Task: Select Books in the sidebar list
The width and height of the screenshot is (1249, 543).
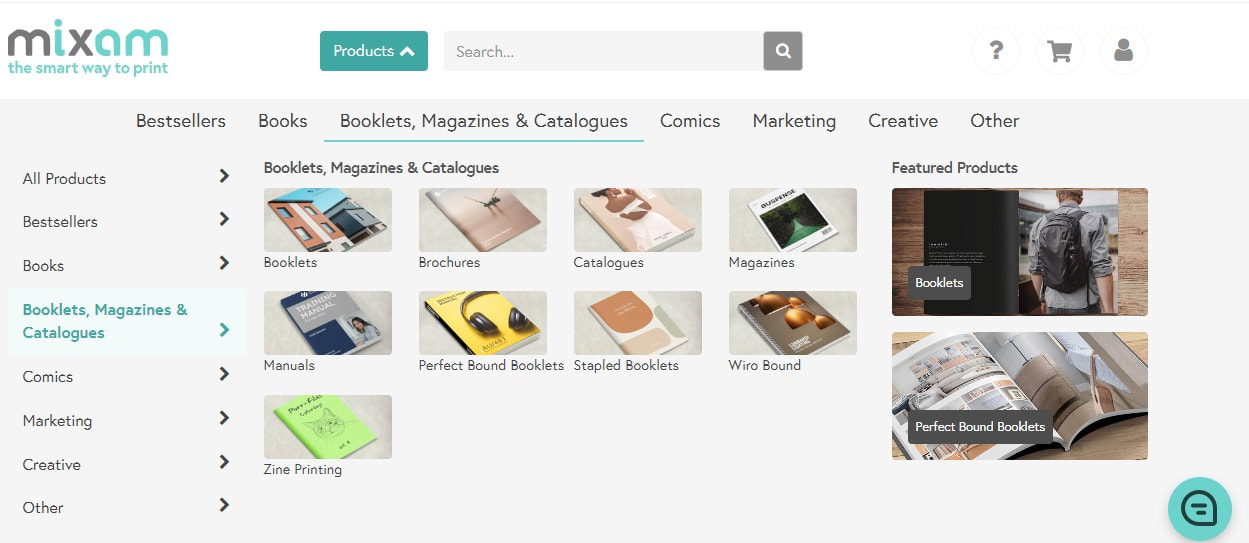Action: (43, 266)
